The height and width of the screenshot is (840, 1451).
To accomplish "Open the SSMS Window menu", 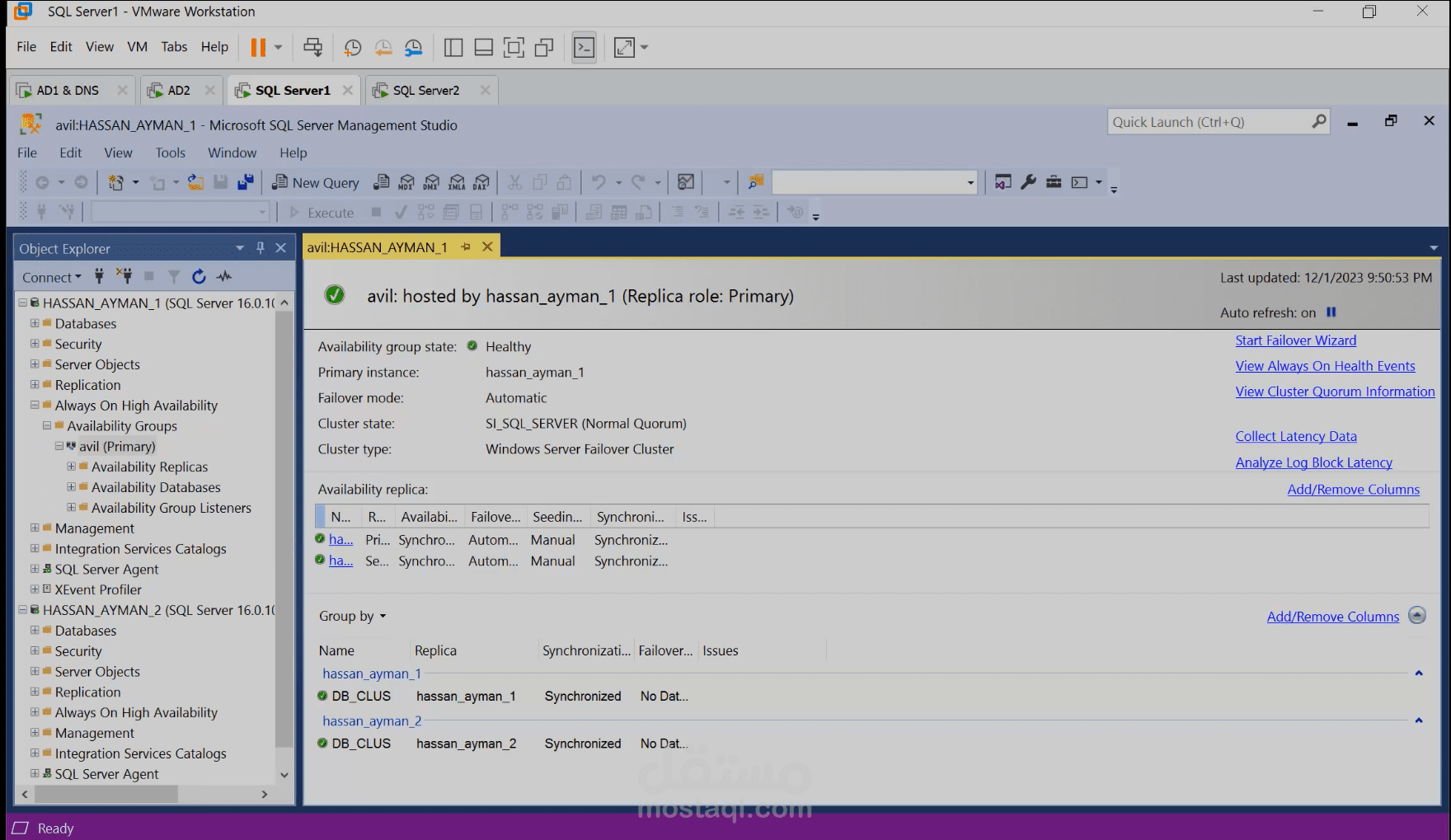I will tap(232, 153).
